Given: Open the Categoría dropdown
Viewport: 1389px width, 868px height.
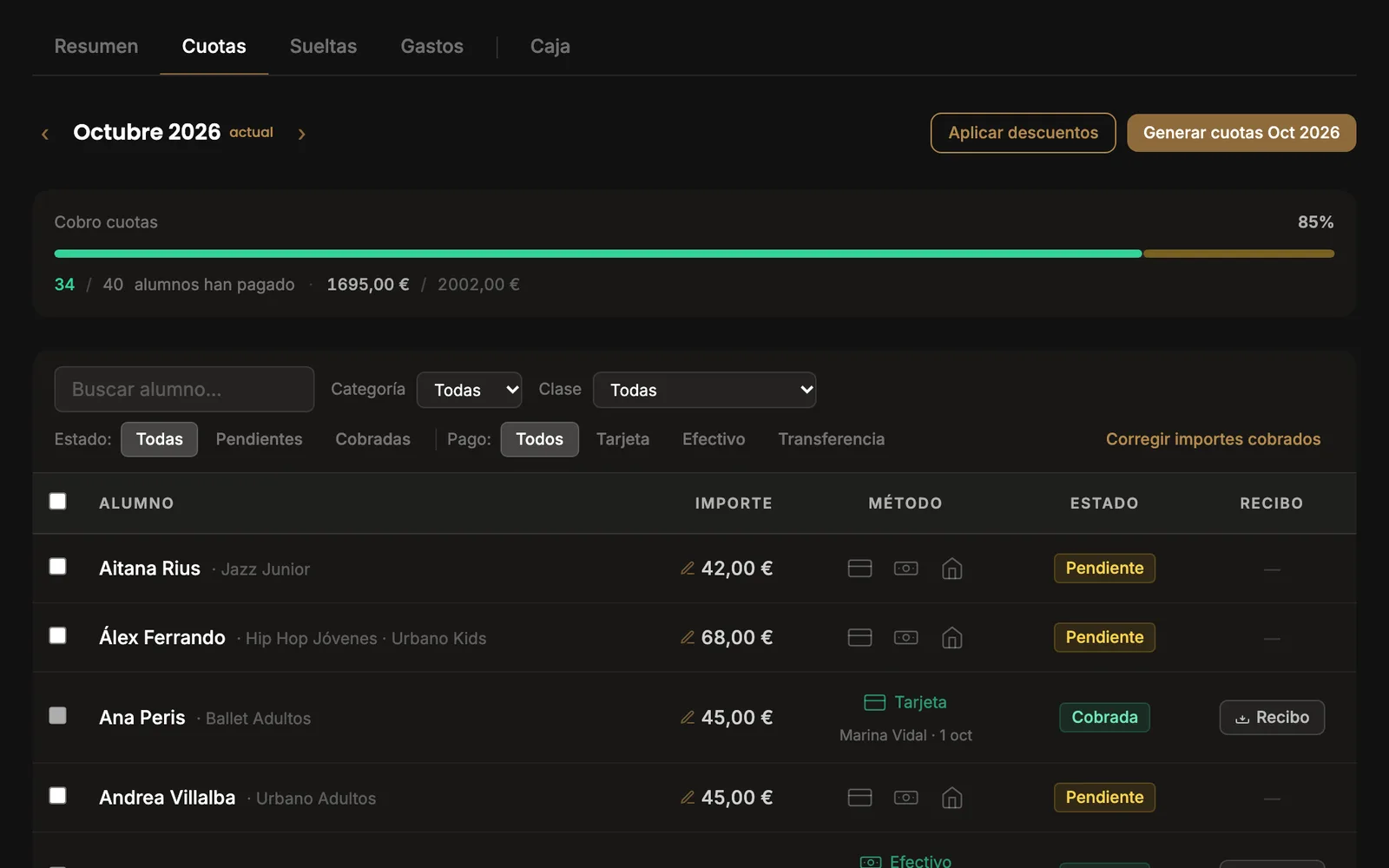Looking at the screenshot, I should (x=469, y=390).
